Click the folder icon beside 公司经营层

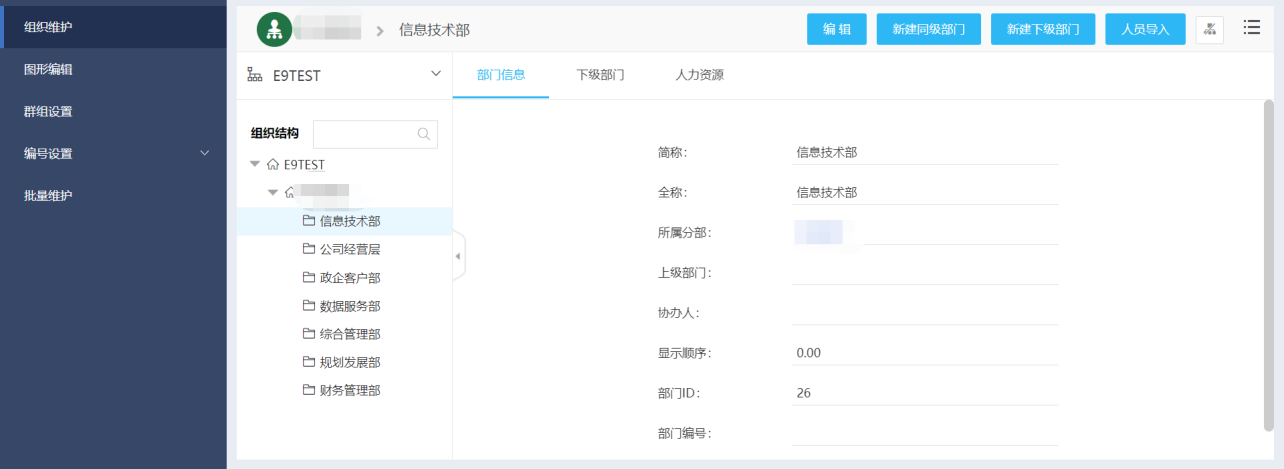coord(309,249)
